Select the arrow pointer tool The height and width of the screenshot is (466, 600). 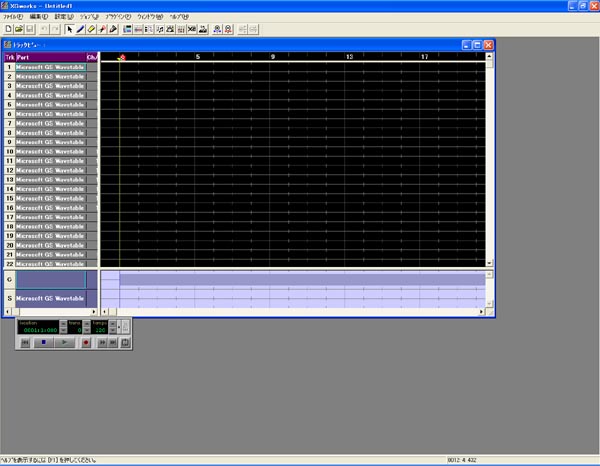point(69,29)
